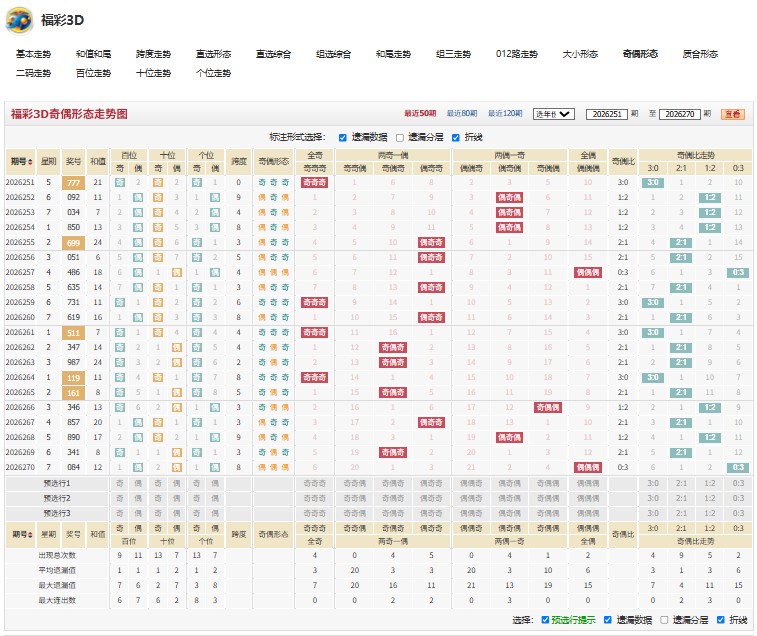757x636 pixels.
Task: Click the 出现总次数 row label
Action: 57,555
